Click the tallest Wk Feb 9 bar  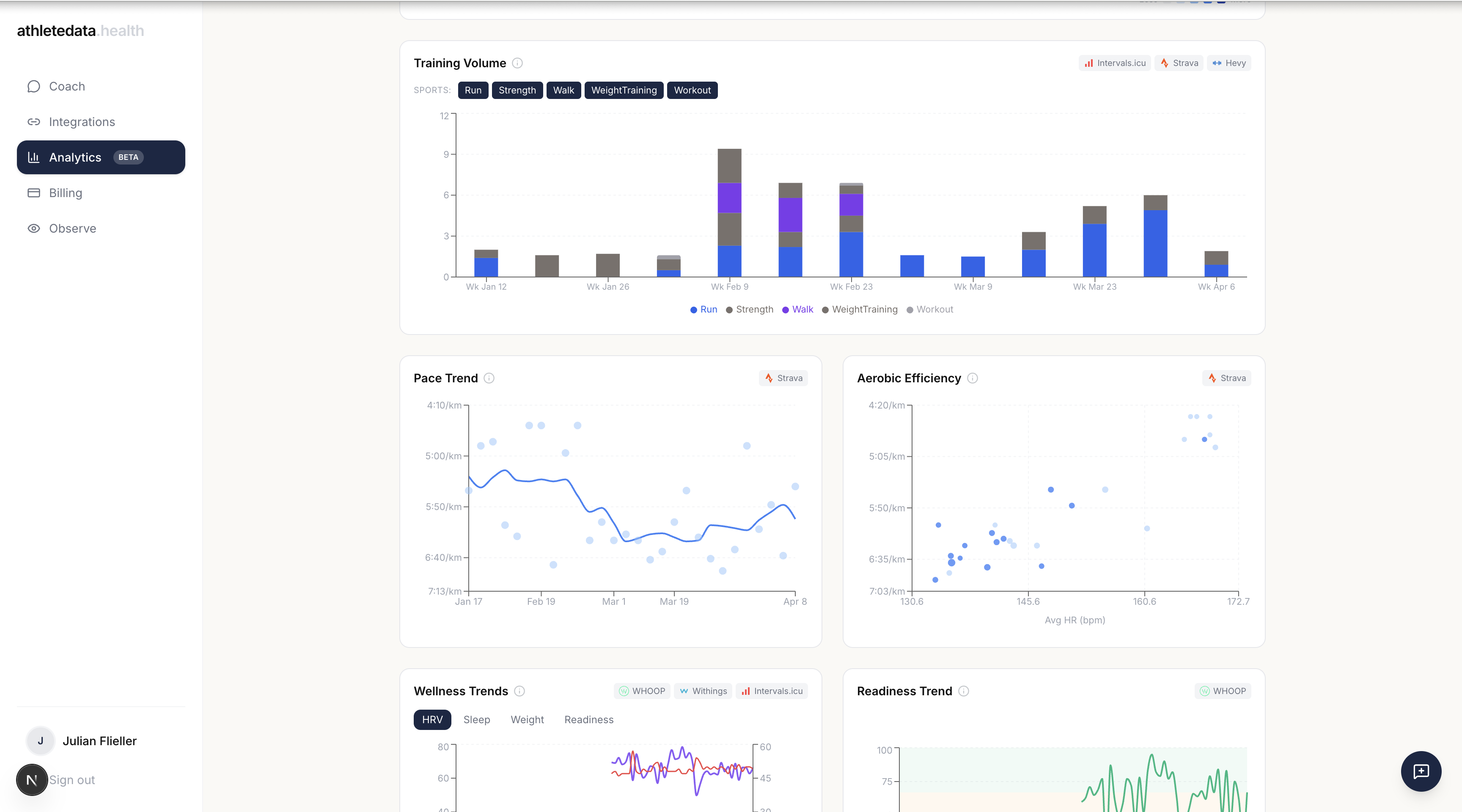pyautogui.click(x=729, y=213)
